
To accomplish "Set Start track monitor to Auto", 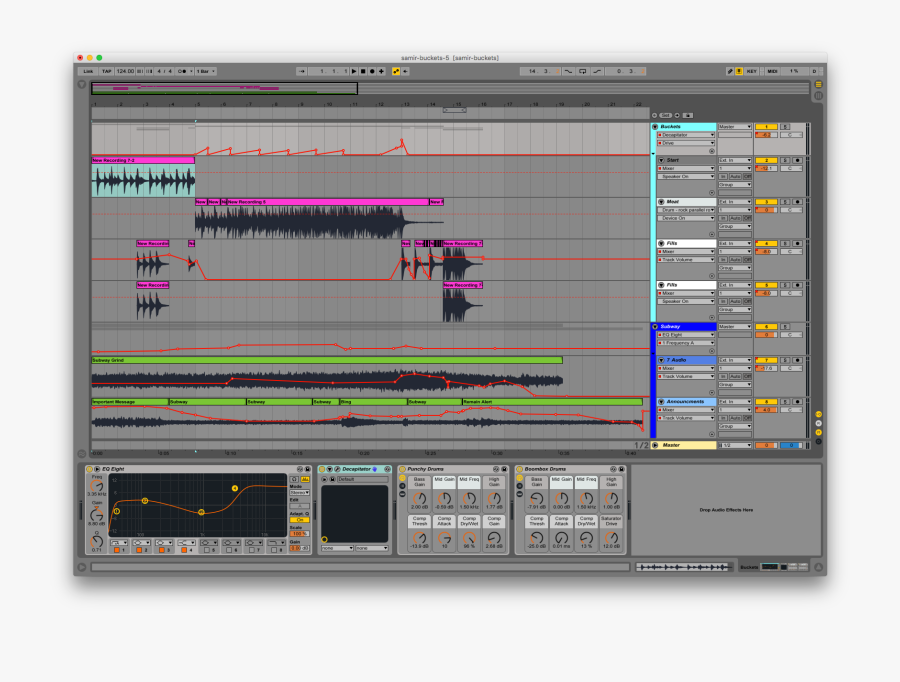I will click(x=735, y=177).
